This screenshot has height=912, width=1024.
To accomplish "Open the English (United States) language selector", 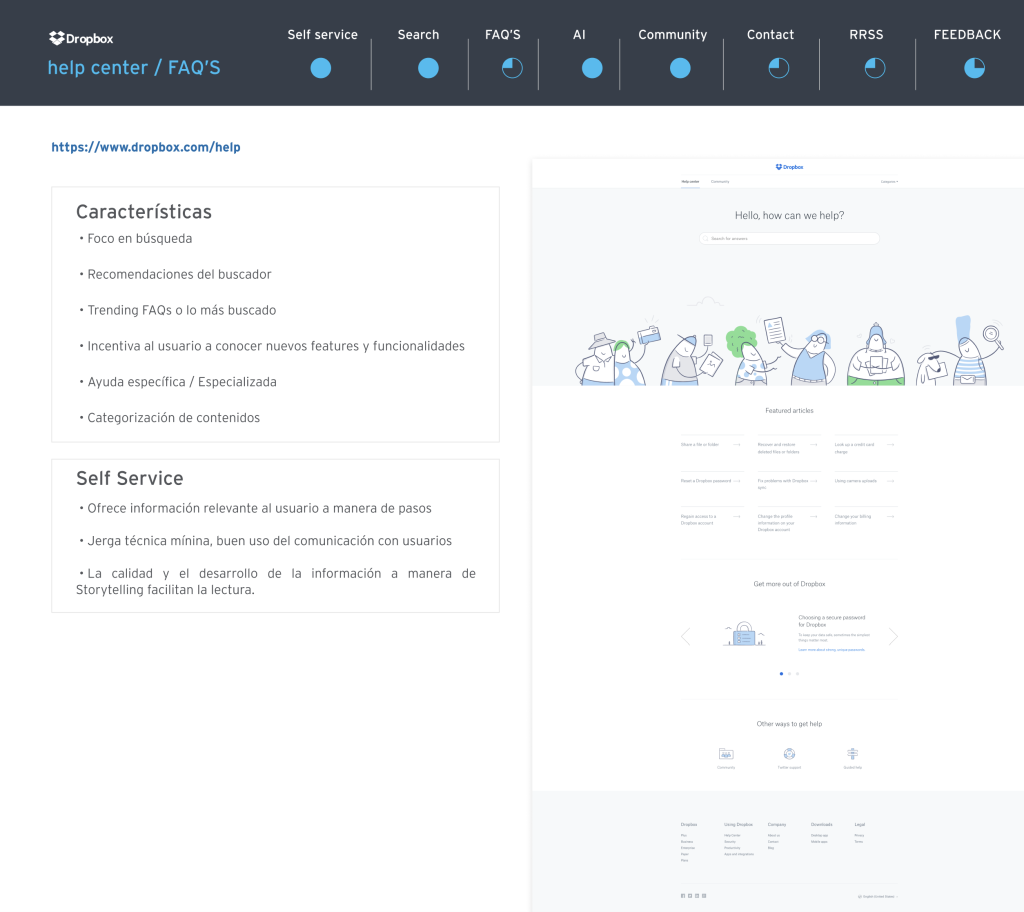I will coord(878,896).
